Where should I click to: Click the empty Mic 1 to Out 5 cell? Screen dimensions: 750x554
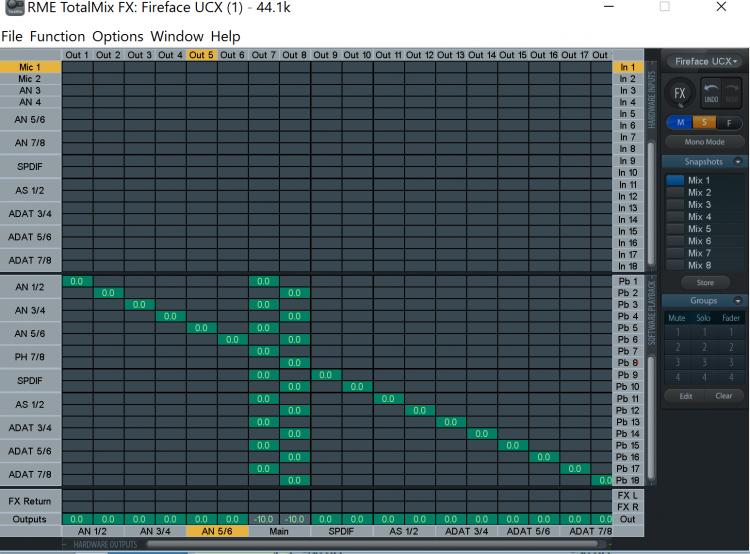coord(201,67)
